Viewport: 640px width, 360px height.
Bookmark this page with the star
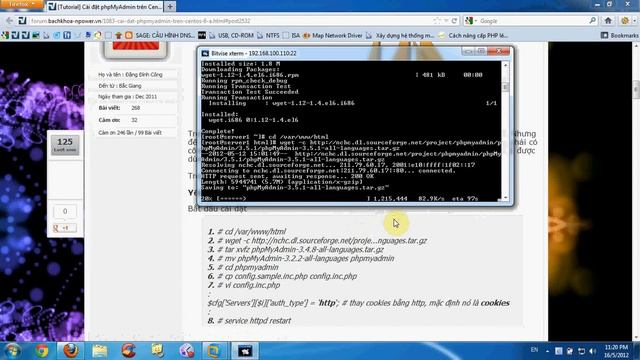(x=437, y=21)
